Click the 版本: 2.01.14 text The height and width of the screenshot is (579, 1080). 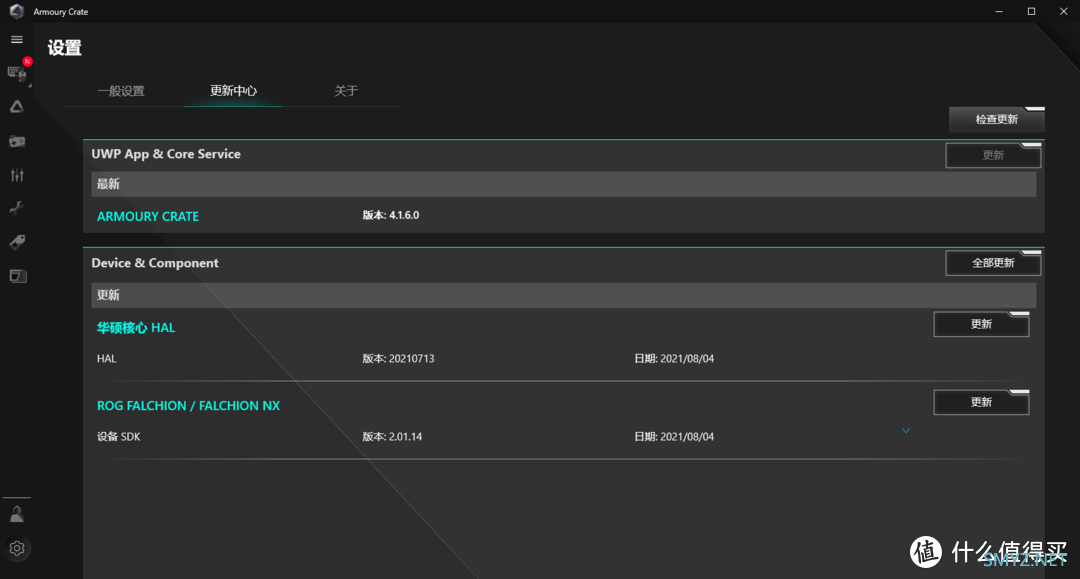click(x=392, y=436)
